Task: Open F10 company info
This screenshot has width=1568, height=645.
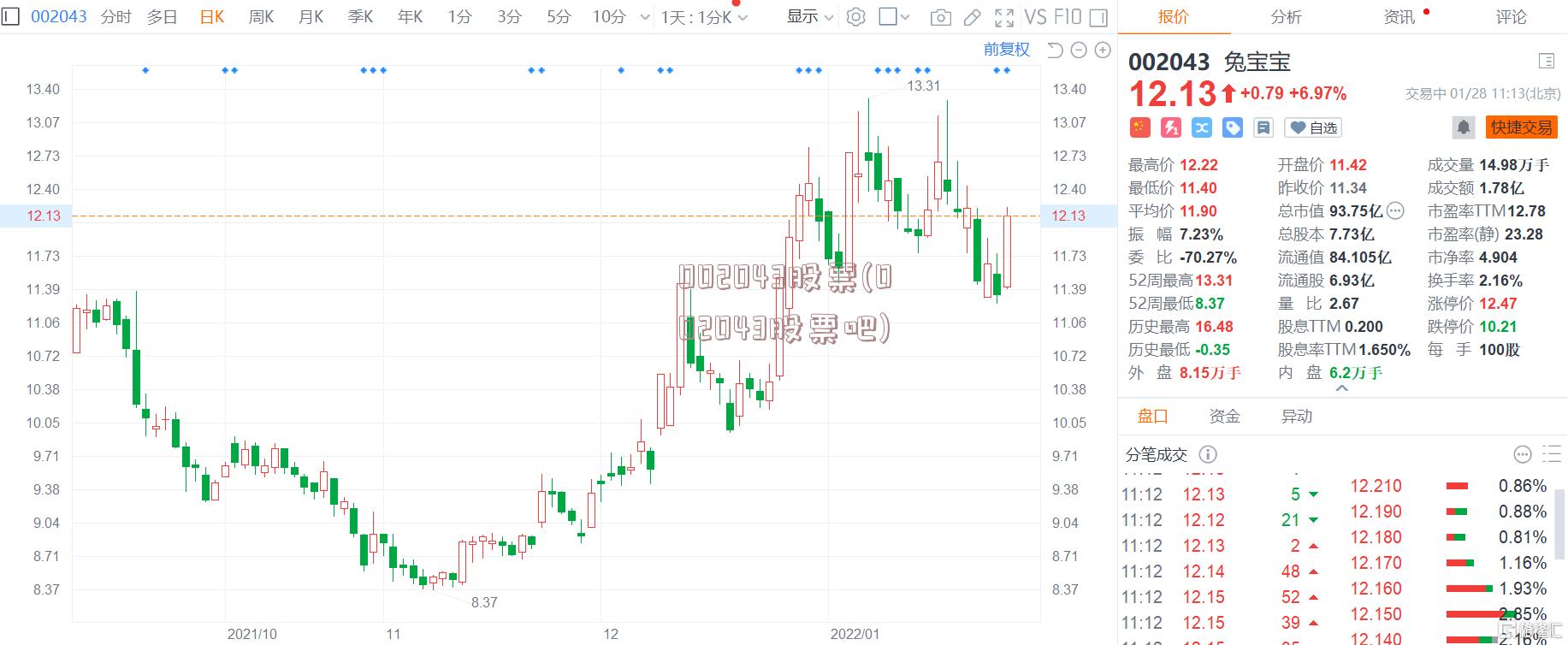Action: (1068, 16)
